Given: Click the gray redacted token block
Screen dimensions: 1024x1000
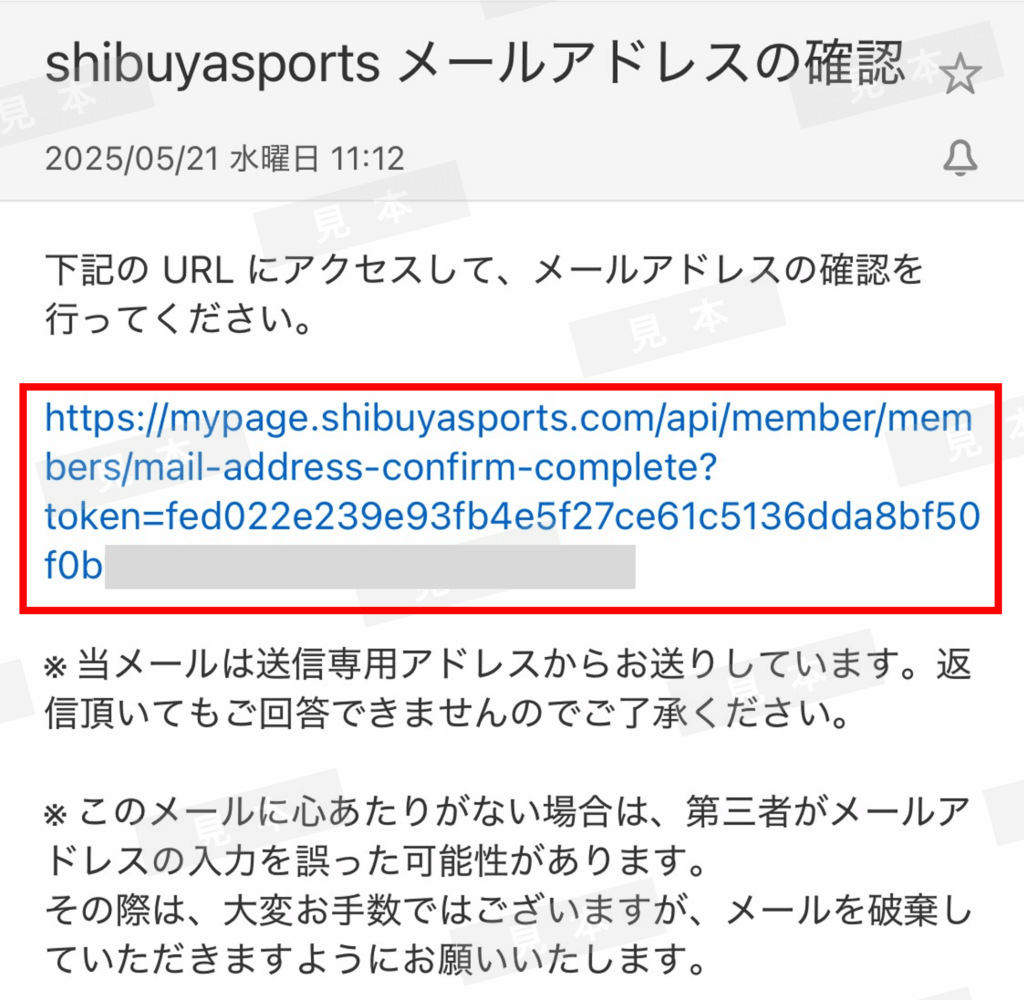Looking at the screenshot, I should pyautogui.click(x=370, y=567).
